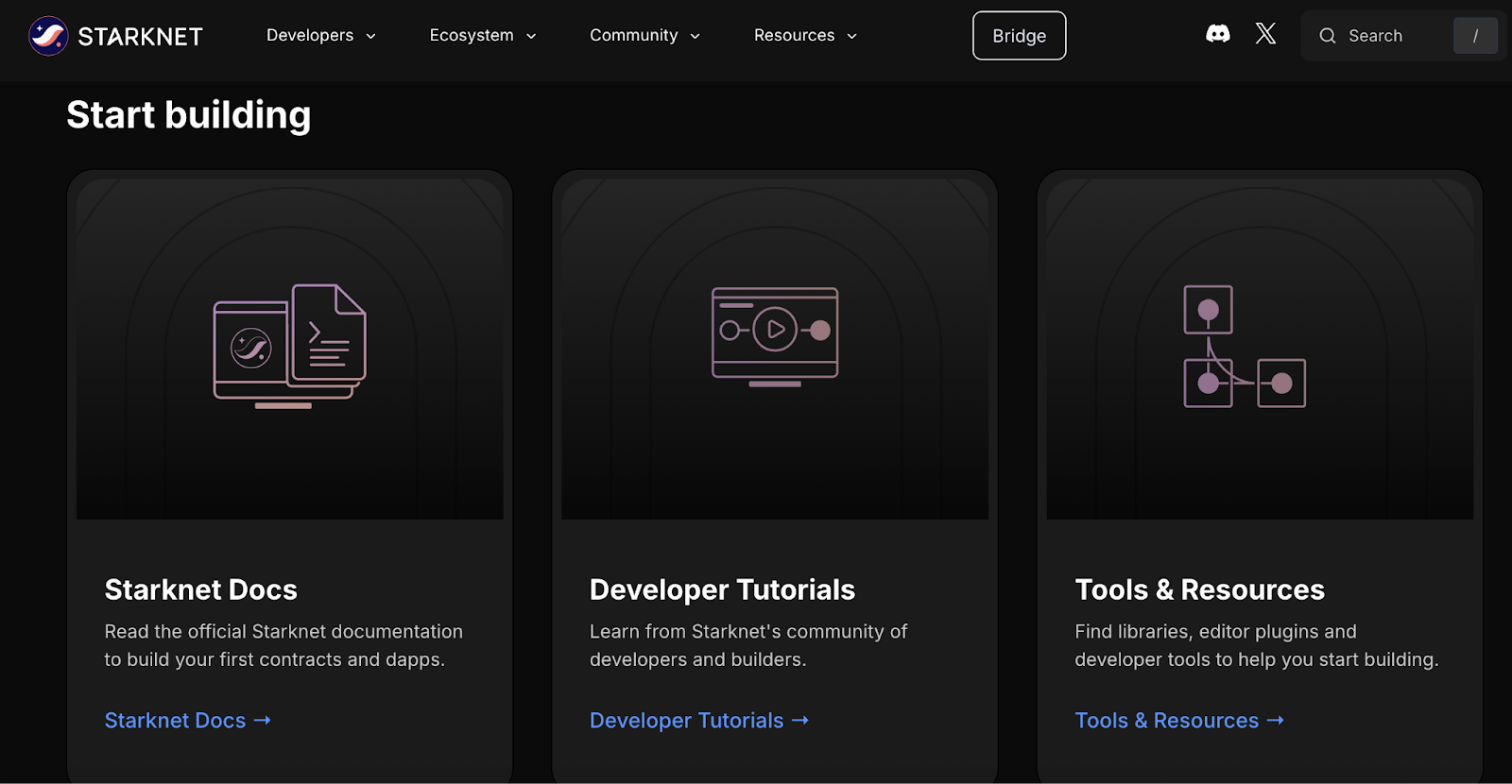Click the Starknet Docs illustration icon
1512x784 pixels.
[289, 346]
